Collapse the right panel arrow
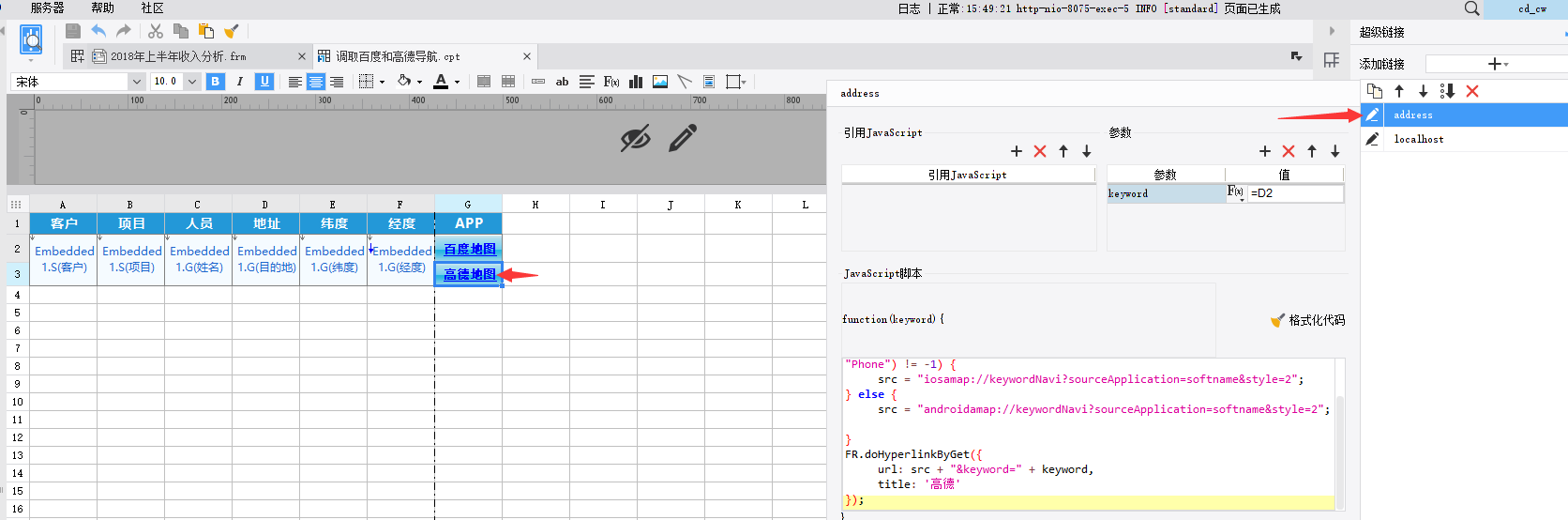Screen dimensions: 1568x520 point(1332,31)
